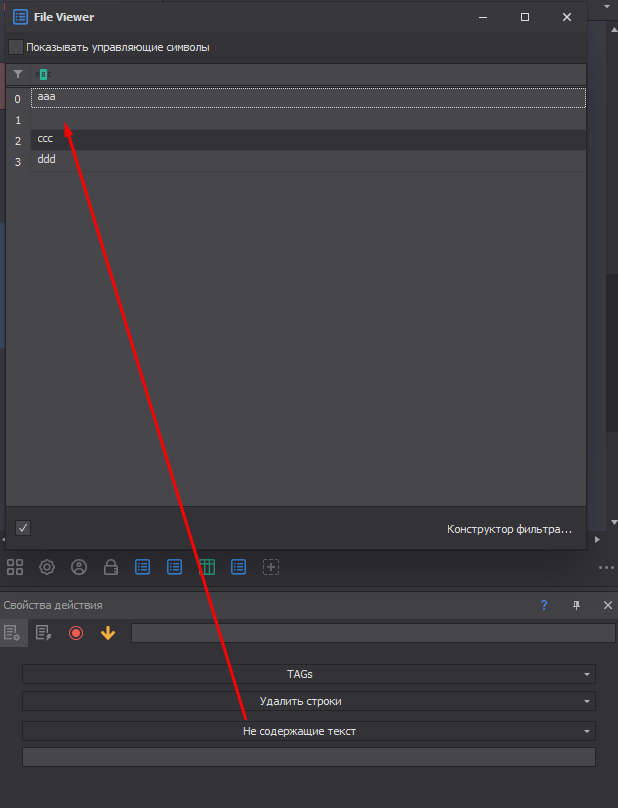Screen dimensions: 618x808
Task: Click the list-with-lightning action icon
Action: coord(44,633)
